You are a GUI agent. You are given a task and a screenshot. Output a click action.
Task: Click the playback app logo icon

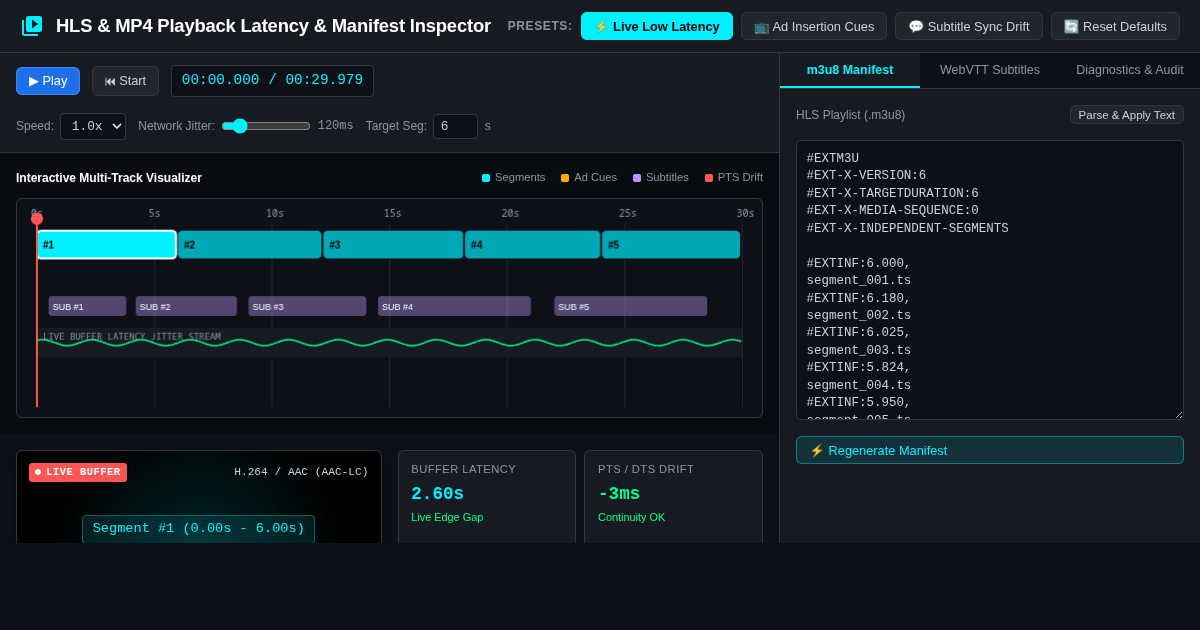point(32,26)
